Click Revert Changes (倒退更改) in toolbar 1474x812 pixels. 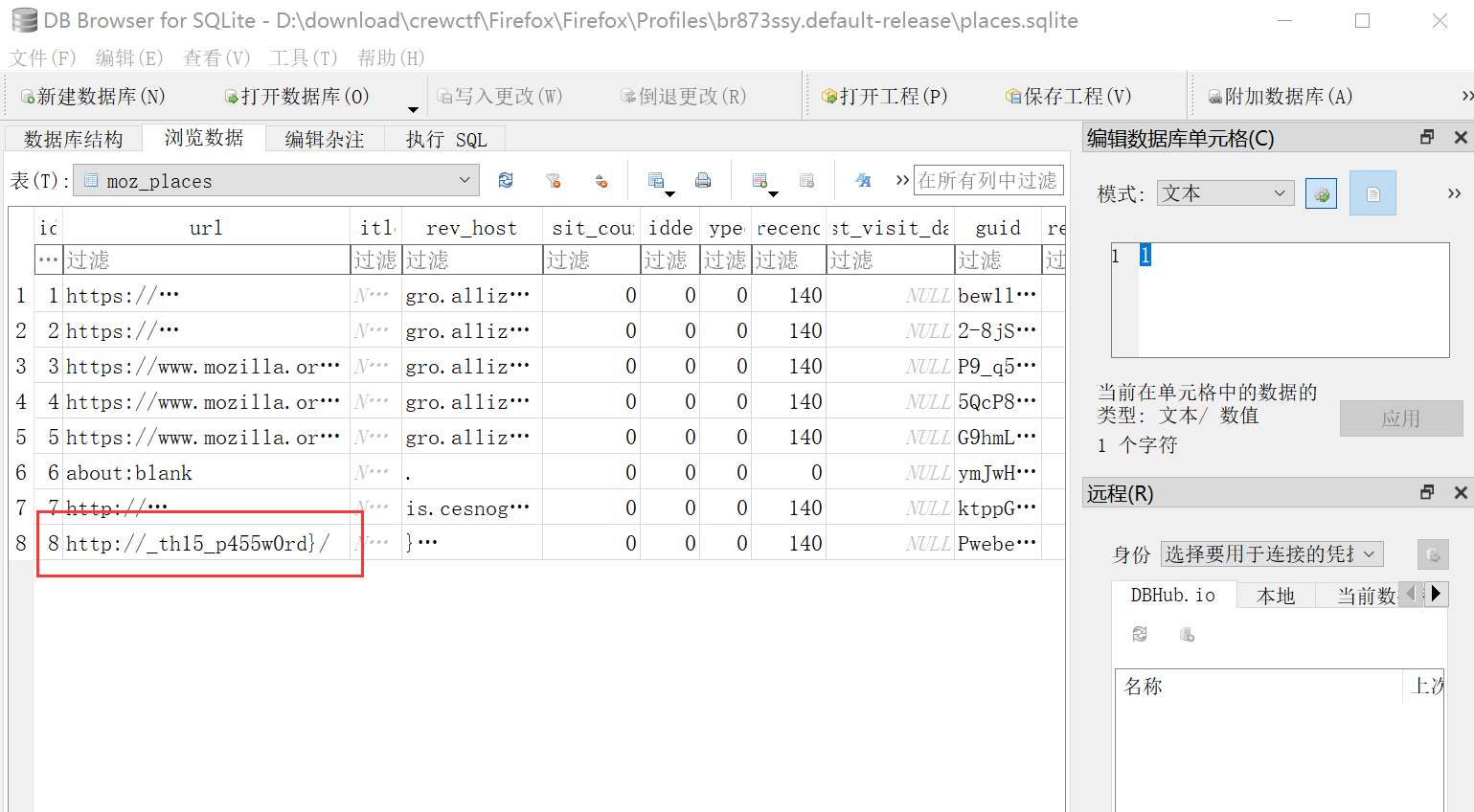(683, 97)
